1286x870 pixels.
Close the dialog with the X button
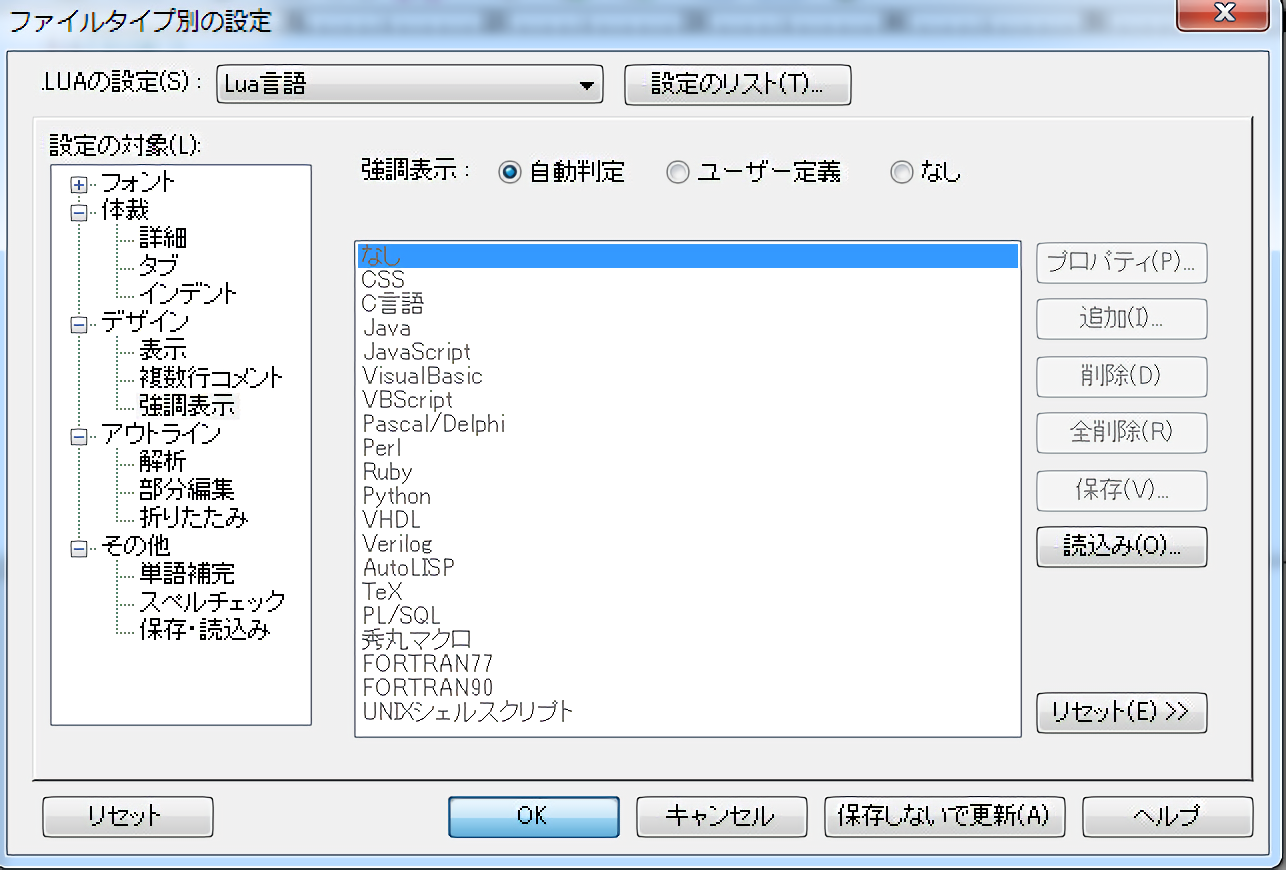point(1224,12)
